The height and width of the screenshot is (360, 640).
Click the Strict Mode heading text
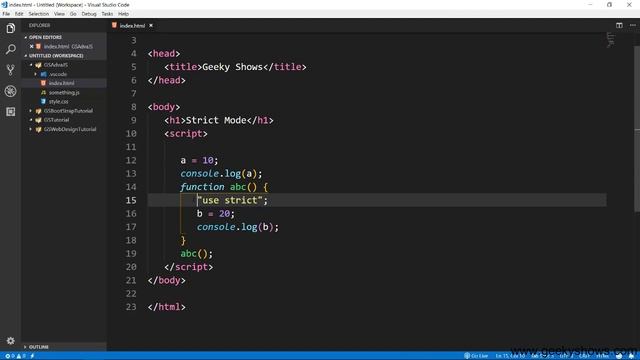[216, 120]
